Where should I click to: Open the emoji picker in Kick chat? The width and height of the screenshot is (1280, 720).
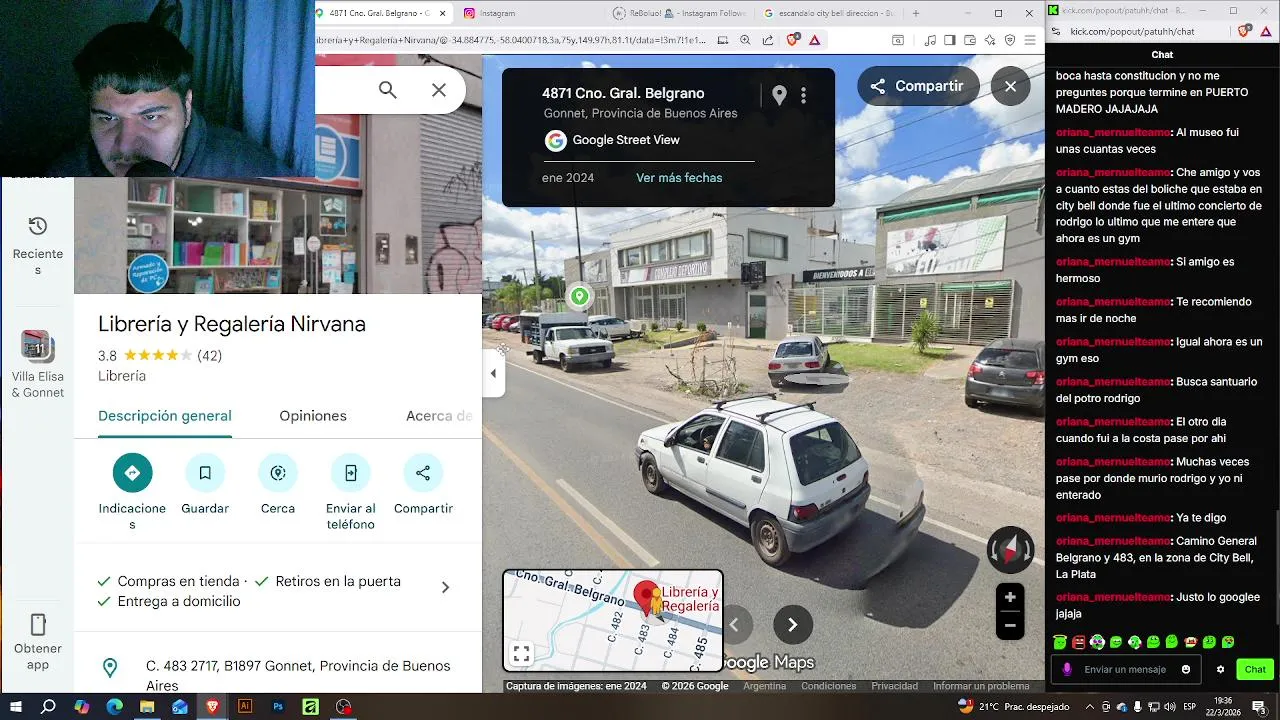click(x=1186, y=669)
